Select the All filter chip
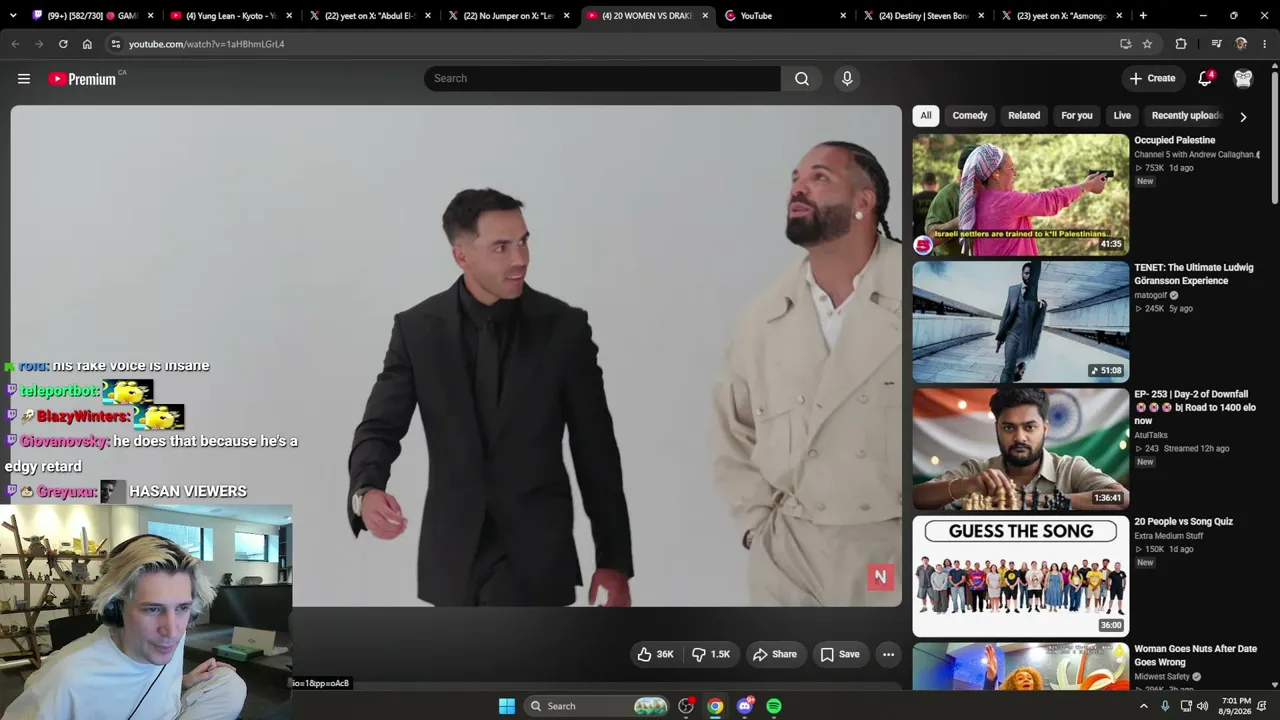This screenshot has width=1280, height=720. pyautogui.click(x=926, y=116)
